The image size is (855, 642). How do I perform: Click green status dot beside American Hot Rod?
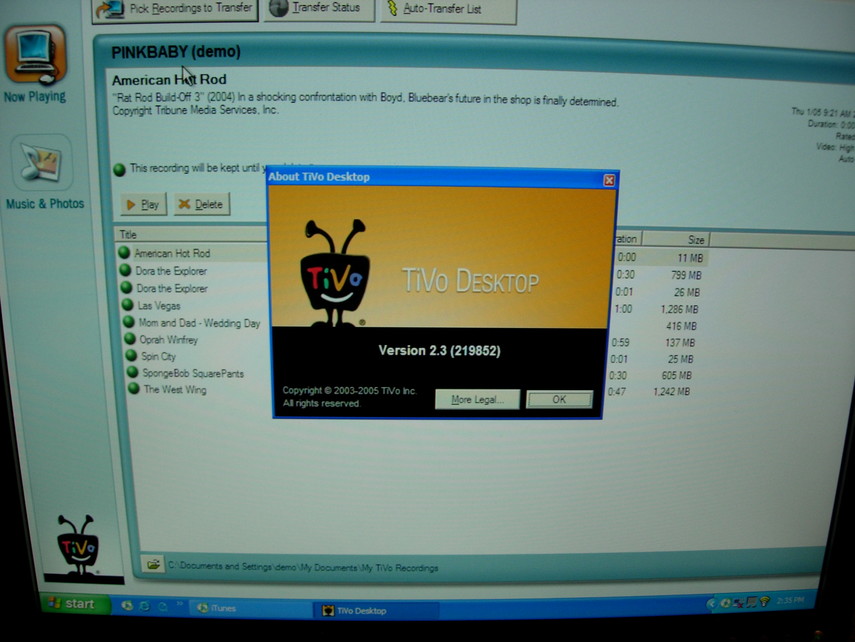(x=124, y=252)
